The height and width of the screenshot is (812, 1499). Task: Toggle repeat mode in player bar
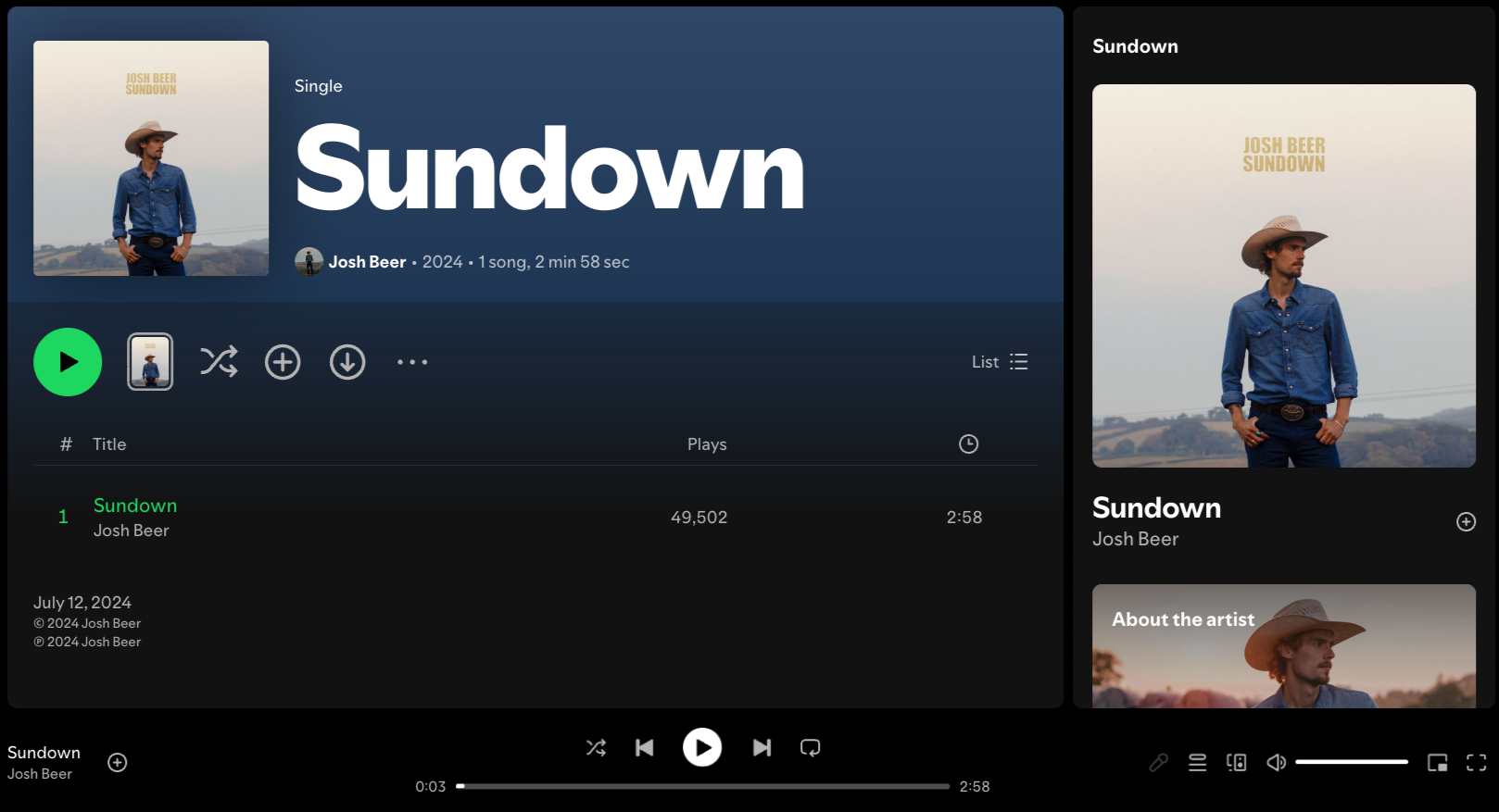[x=811, y=747]
